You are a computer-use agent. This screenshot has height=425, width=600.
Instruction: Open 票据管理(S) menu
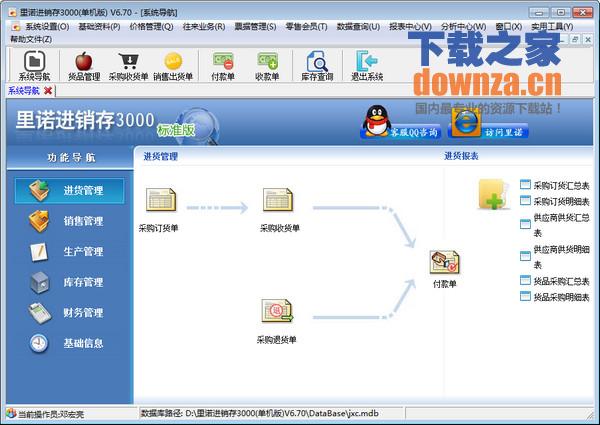click(x=255, y=26)
